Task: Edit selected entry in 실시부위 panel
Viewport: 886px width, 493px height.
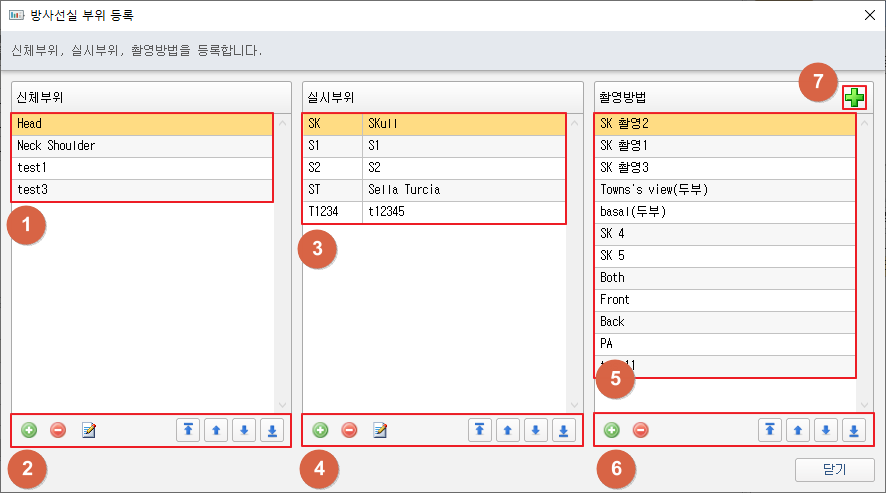Action: coord(379,430)
